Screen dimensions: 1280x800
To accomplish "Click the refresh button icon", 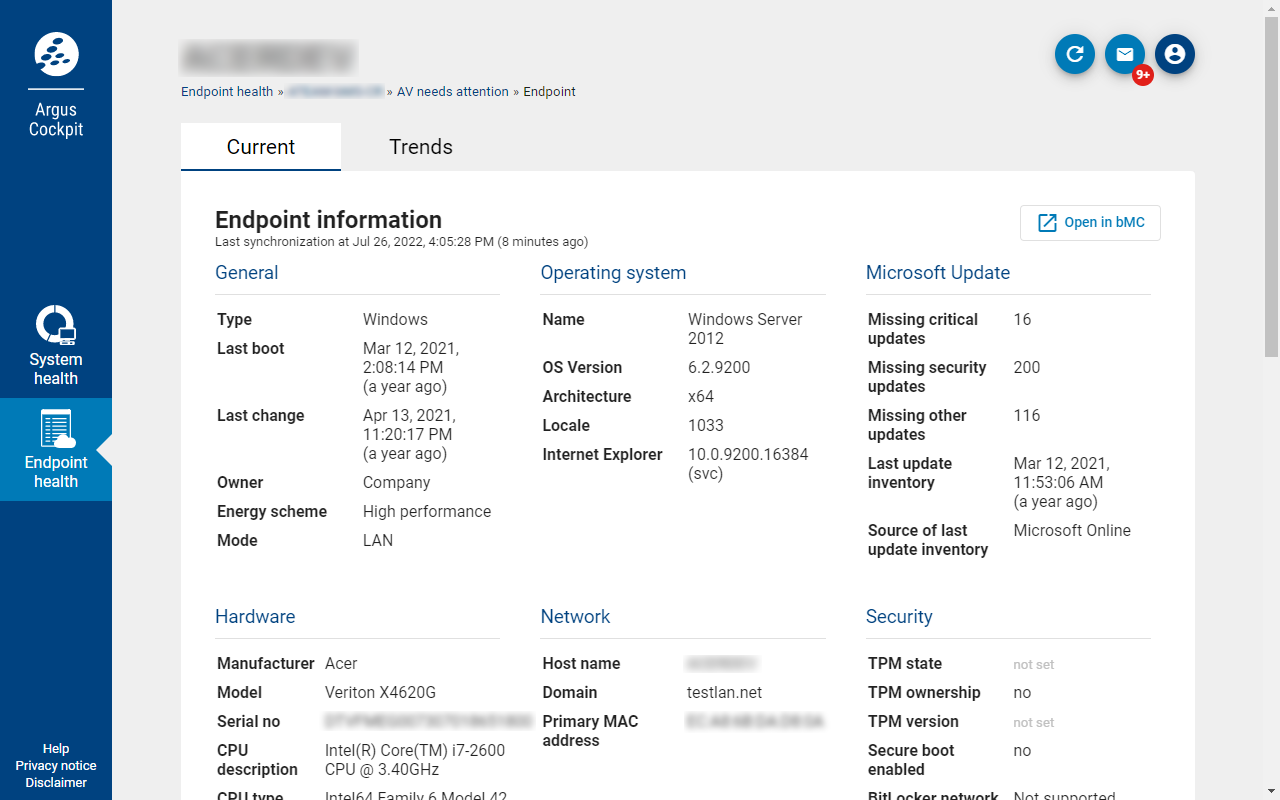I will coord(1075,54).
